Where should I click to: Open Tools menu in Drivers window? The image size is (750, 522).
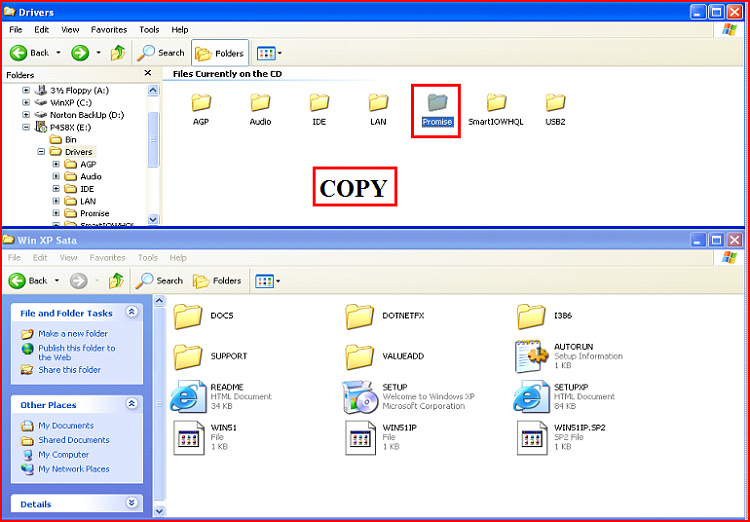[x=149, y=30]
